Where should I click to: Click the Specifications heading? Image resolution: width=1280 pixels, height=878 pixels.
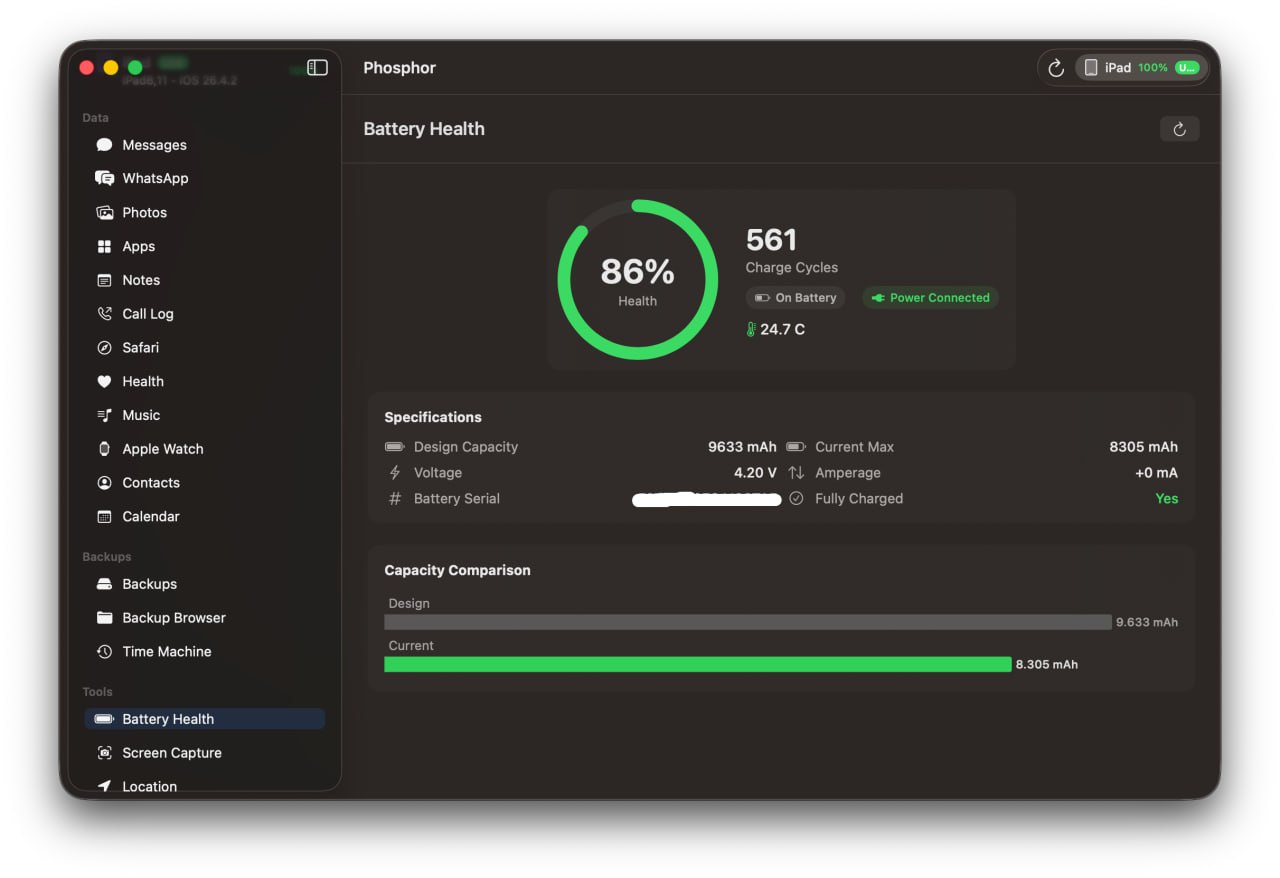pyautogui.click(x=433, y=417)
